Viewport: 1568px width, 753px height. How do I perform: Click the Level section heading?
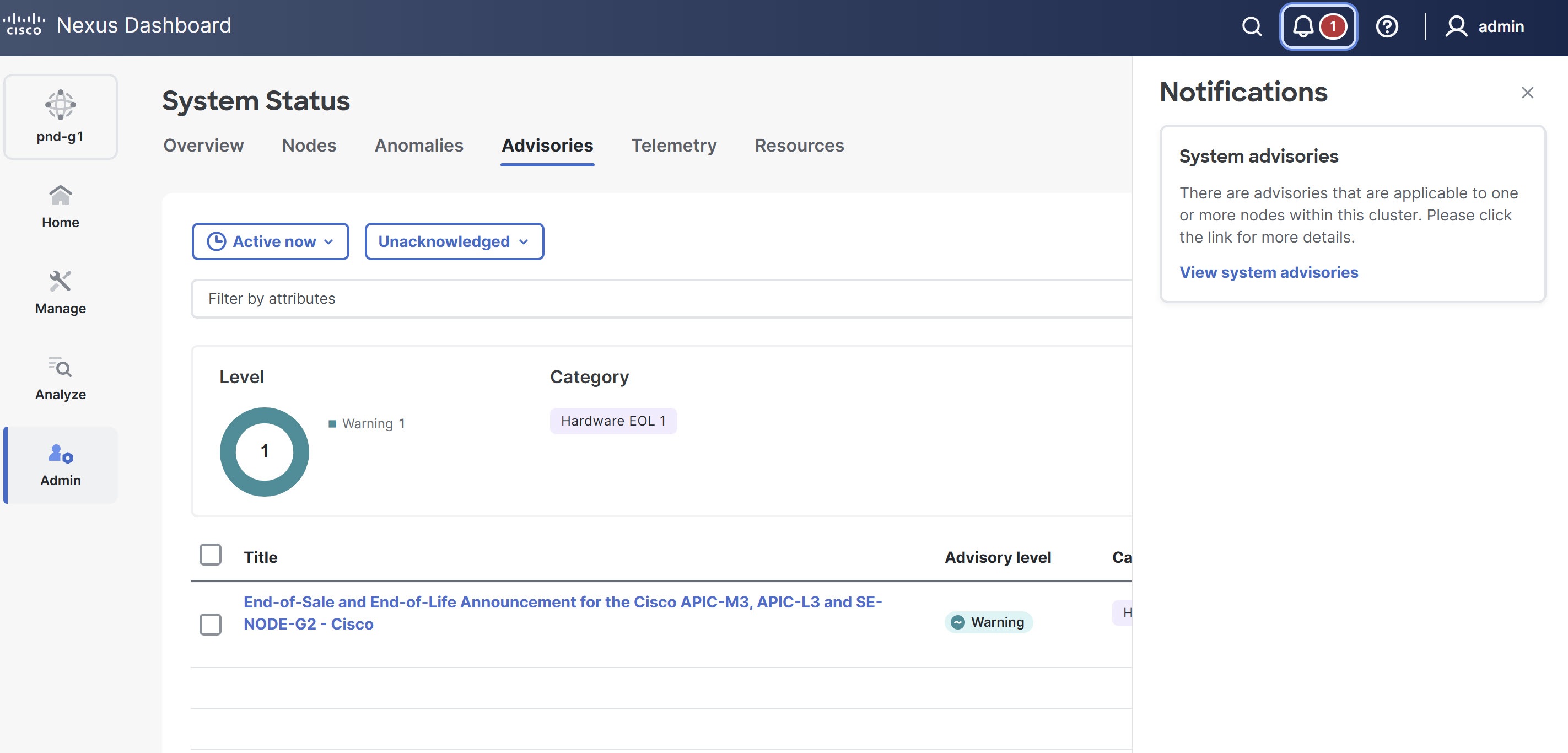click(241, 377)
